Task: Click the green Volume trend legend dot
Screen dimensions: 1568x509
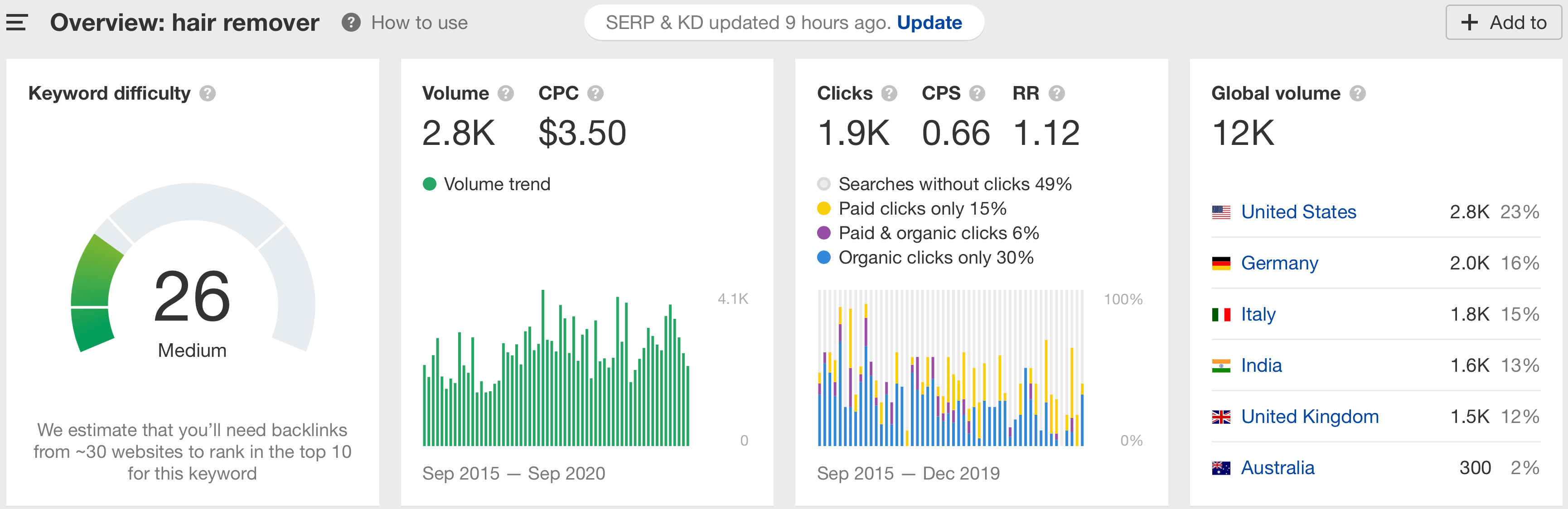Action: point(429,184)
